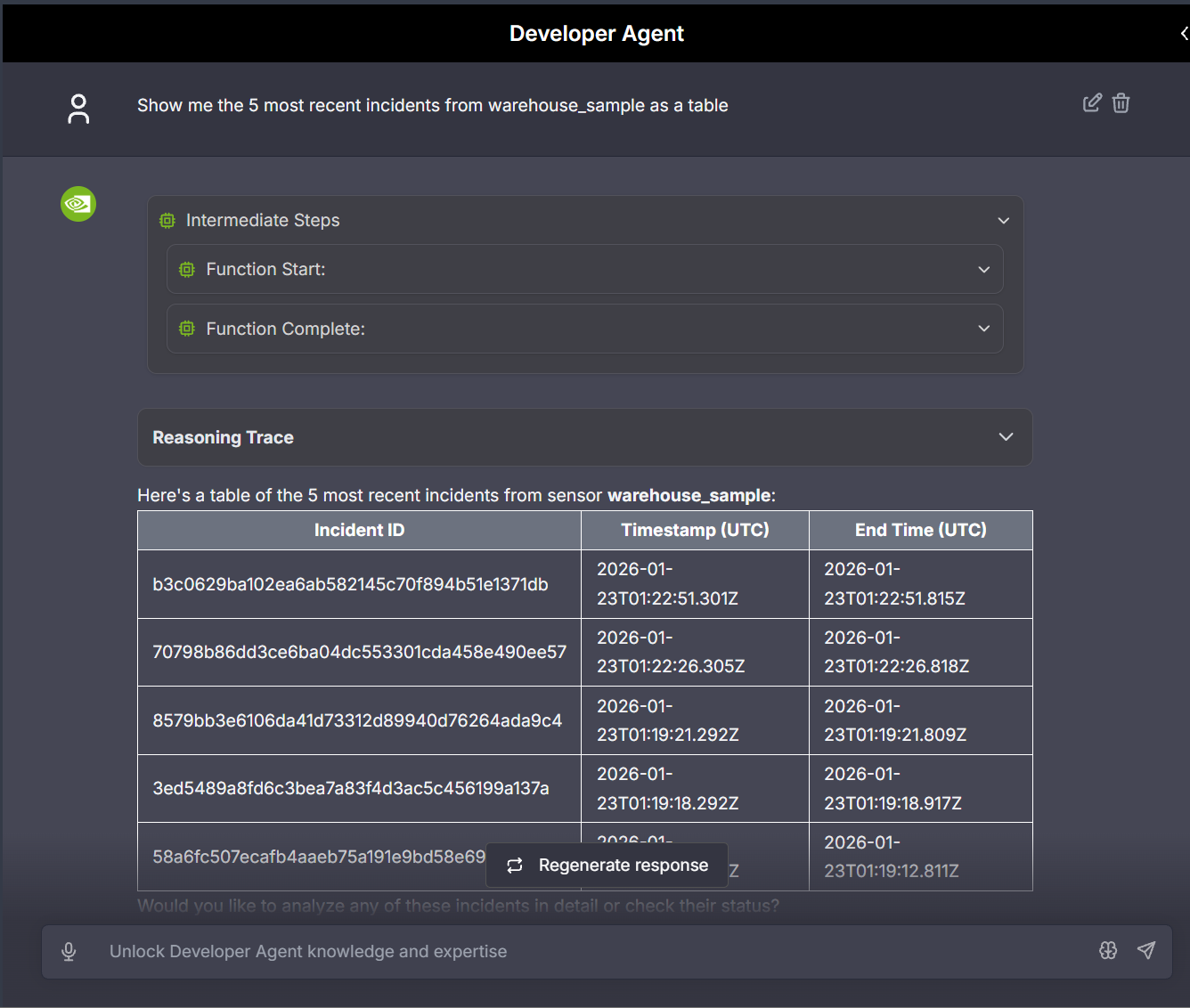Click the Incident ID column header

359,531
